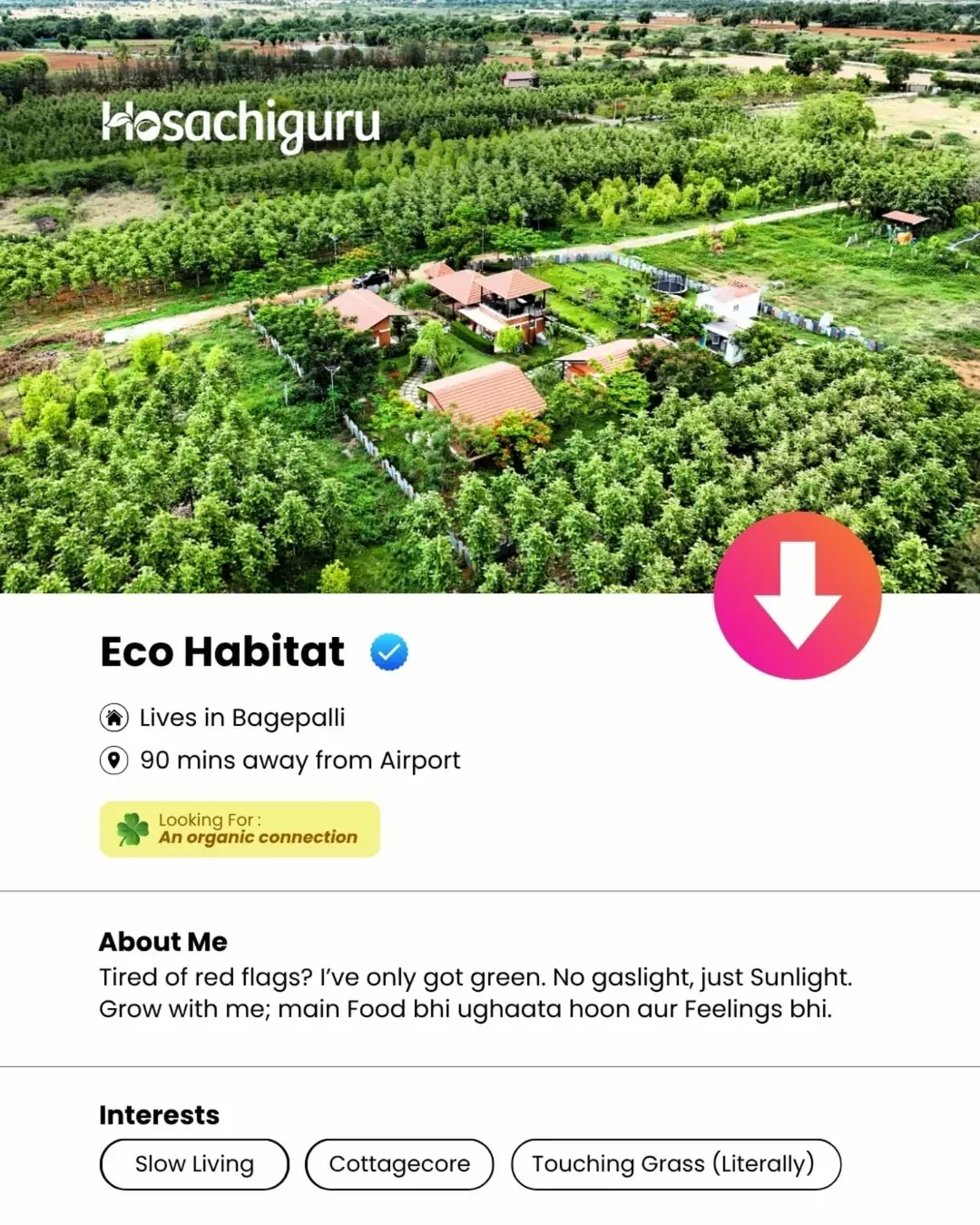Select the Cottagecore interest chip
This screenshot has width=980, height=1225.
(x=399, y=1164)
